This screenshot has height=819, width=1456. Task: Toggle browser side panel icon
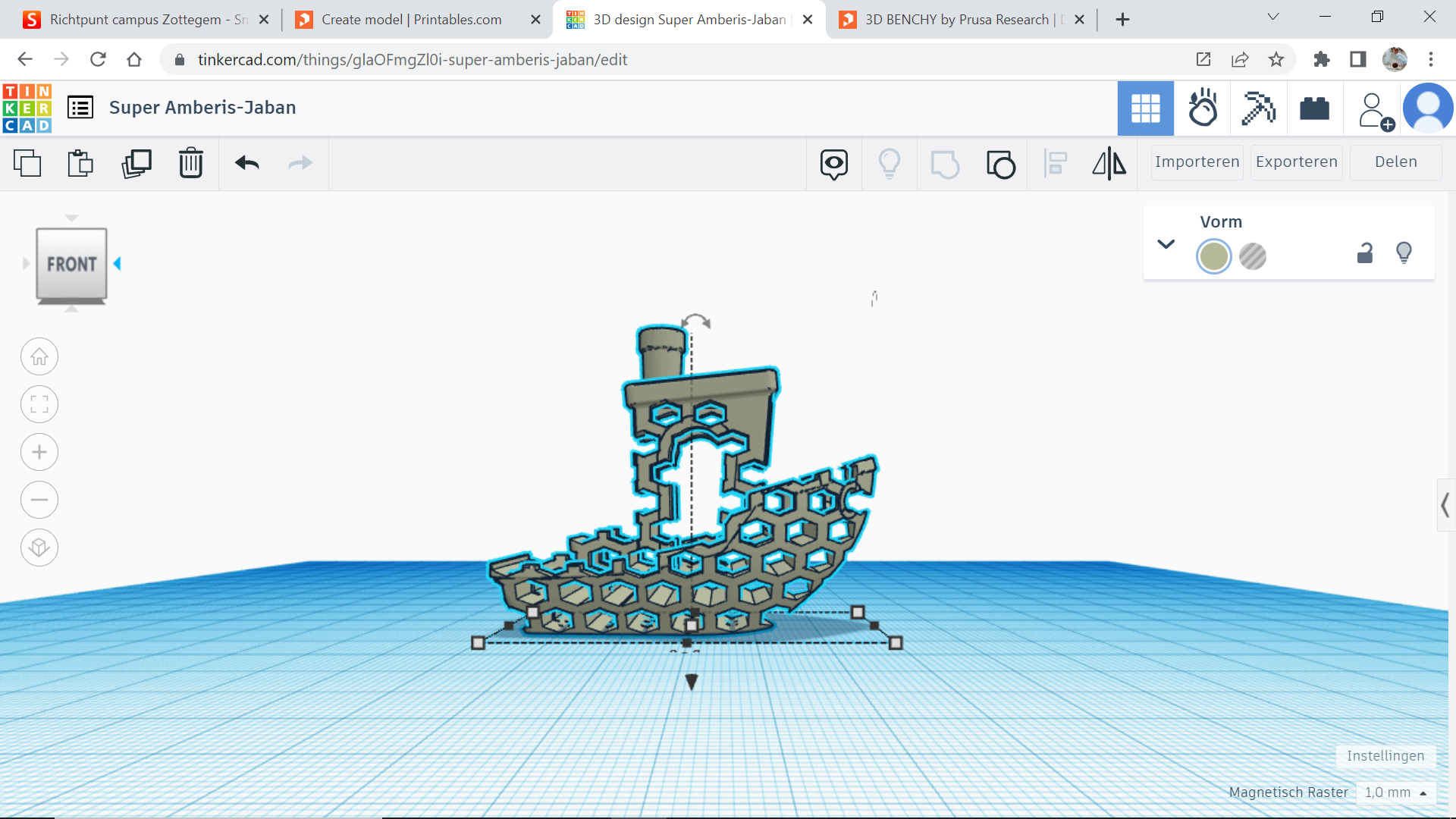(x=1358, y=59)
